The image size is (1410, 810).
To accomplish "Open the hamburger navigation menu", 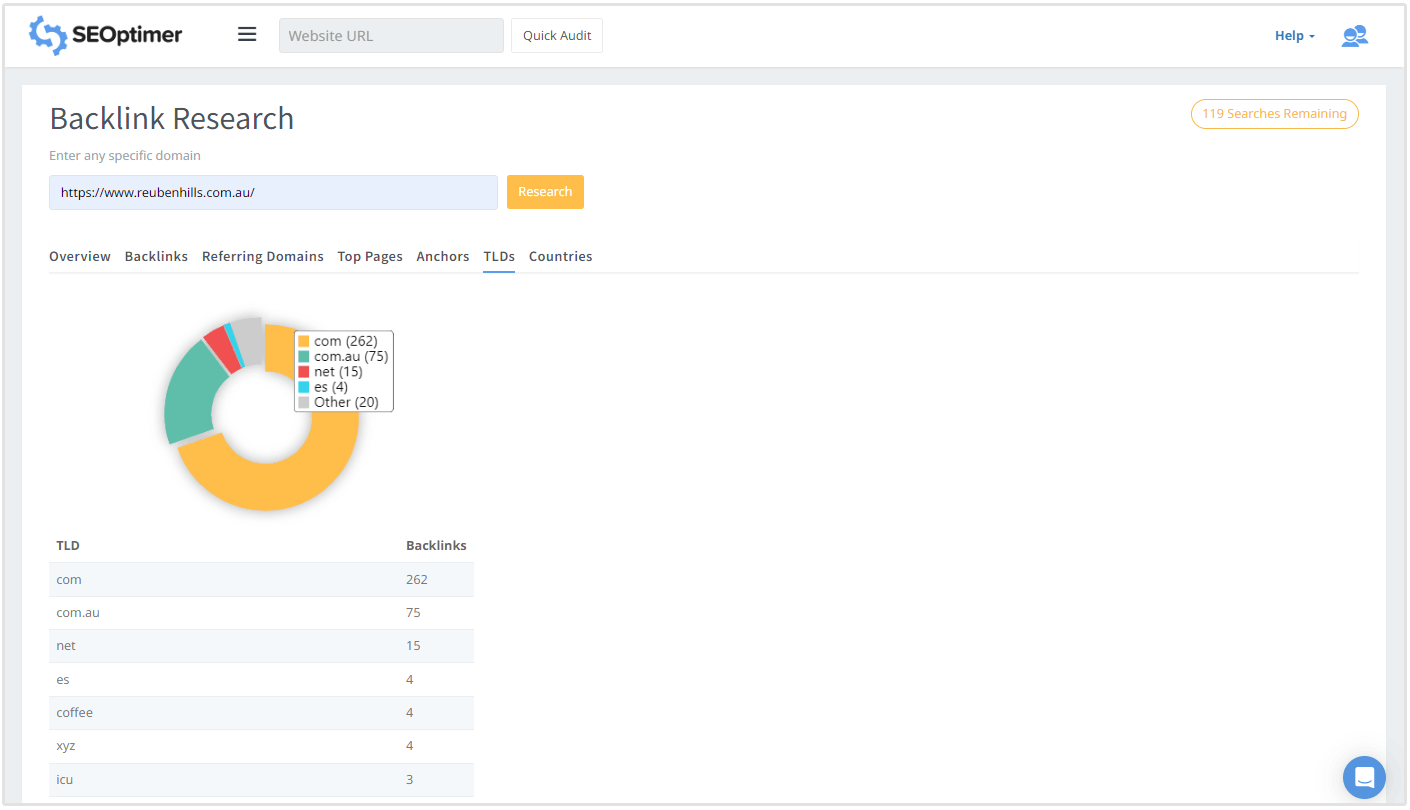I will [247, 35].
